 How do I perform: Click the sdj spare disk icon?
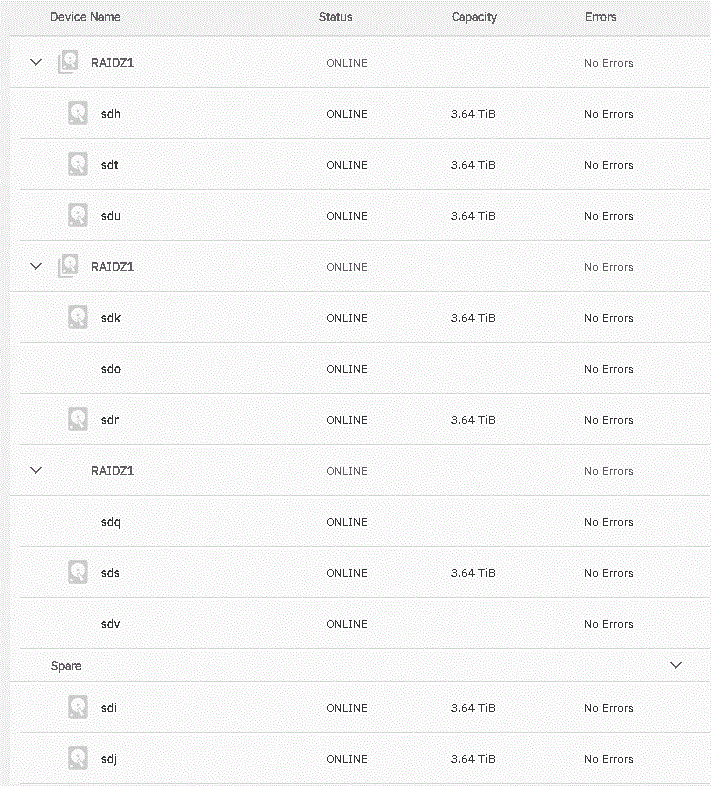pyautogui.click(x=78, y=758)
